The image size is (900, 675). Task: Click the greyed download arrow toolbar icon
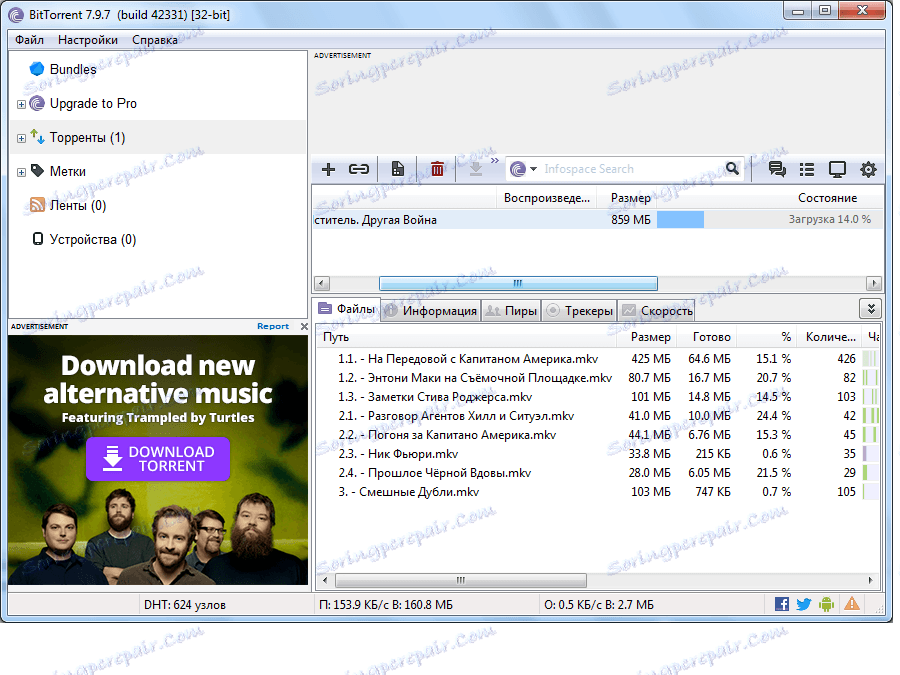point(475,169)
